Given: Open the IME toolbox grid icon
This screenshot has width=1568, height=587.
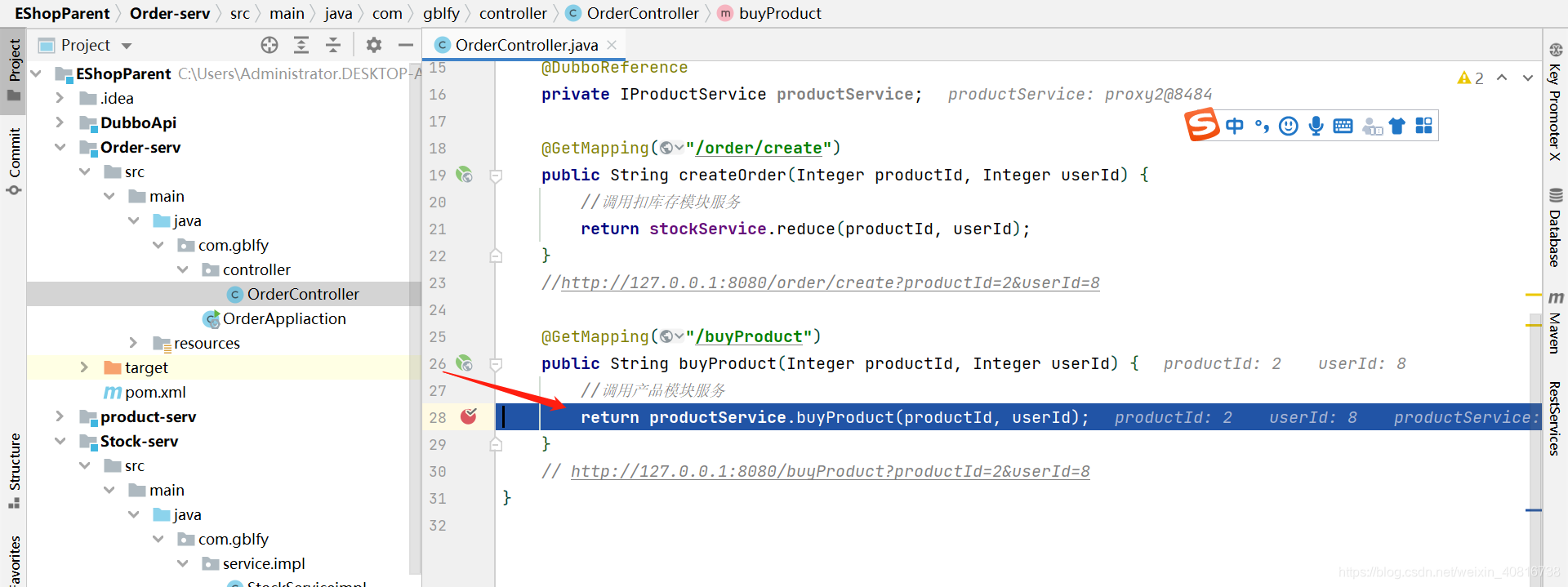Looking at the screenshot, I should tap(1423, 126).
